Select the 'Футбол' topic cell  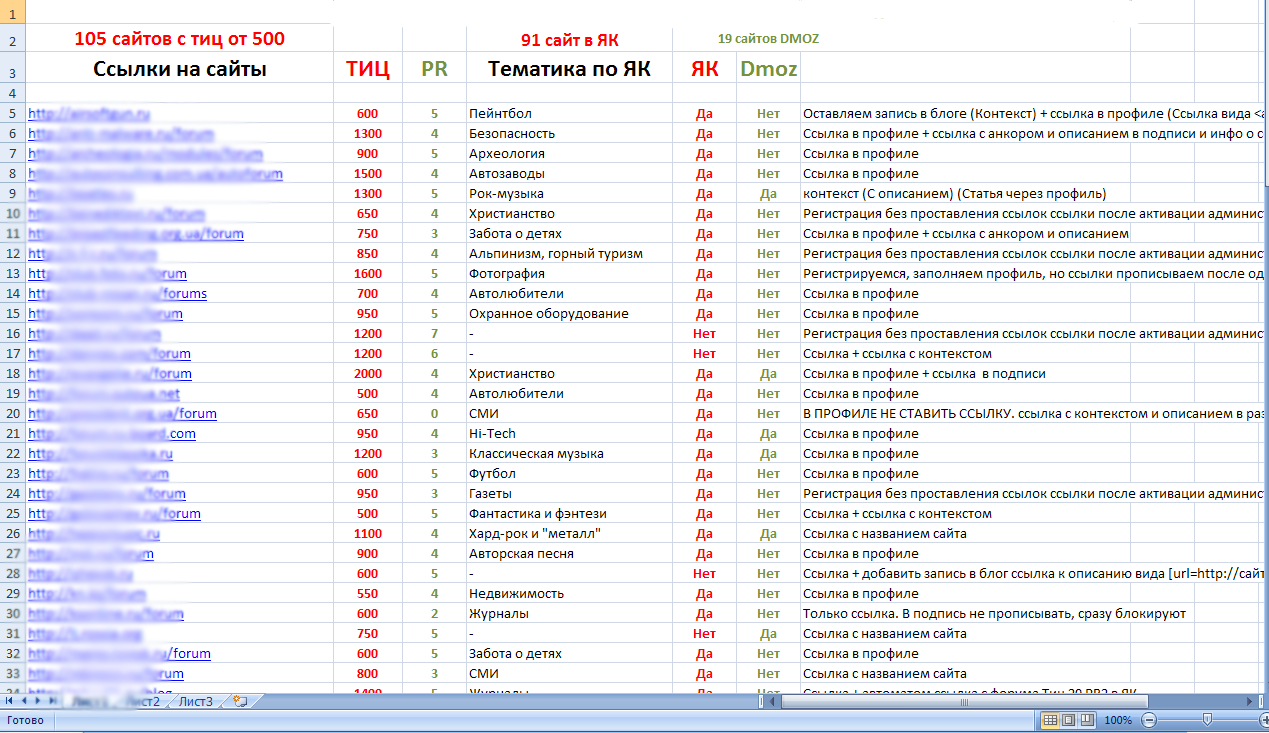pyautogui.click(x=569, y=473)
